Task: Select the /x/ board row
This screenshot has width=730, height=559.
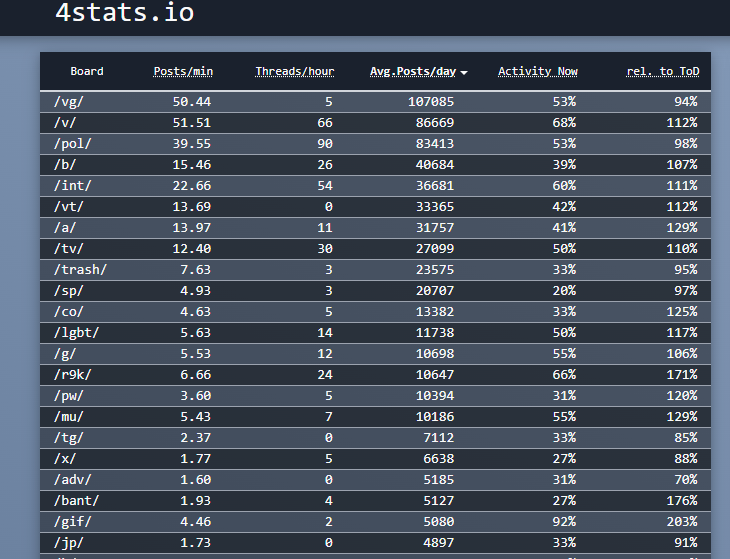Action: click(375, 458)
